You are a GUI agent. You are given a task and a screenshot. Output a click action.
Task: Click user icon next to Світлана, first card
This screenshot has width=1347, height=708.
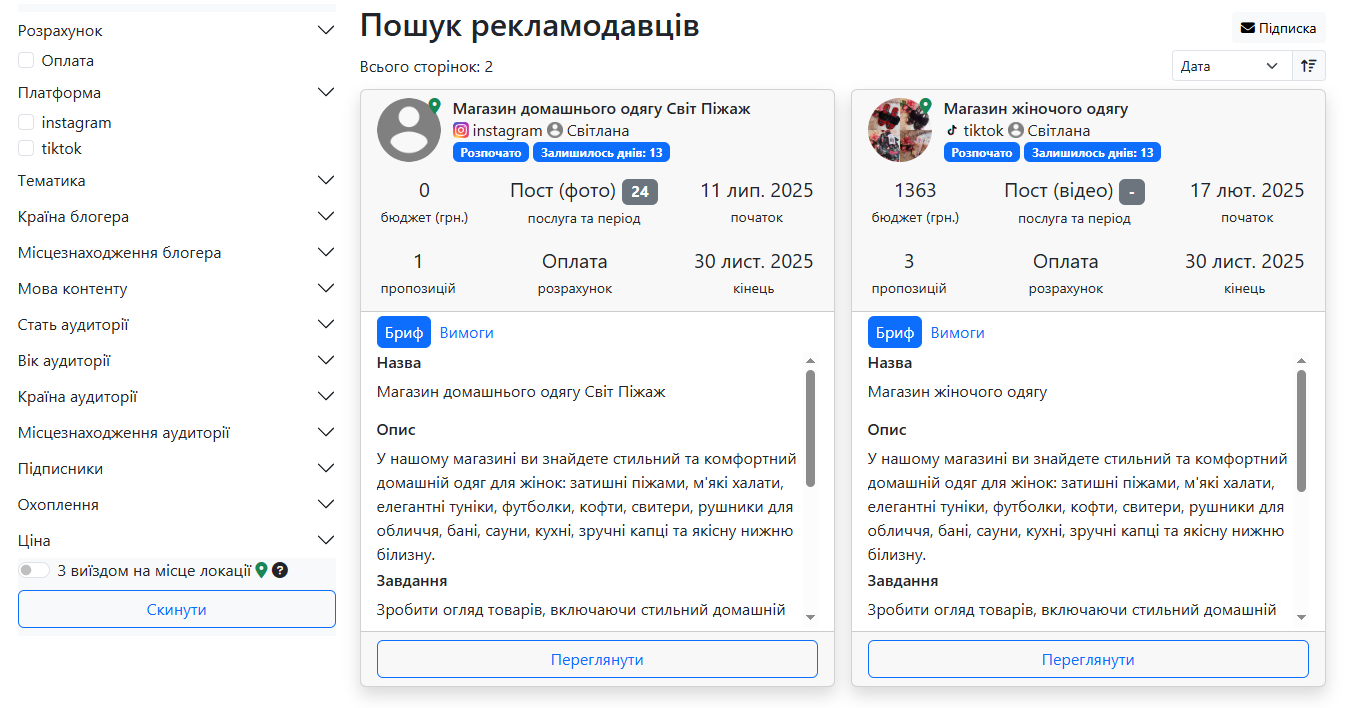(555, 130)
